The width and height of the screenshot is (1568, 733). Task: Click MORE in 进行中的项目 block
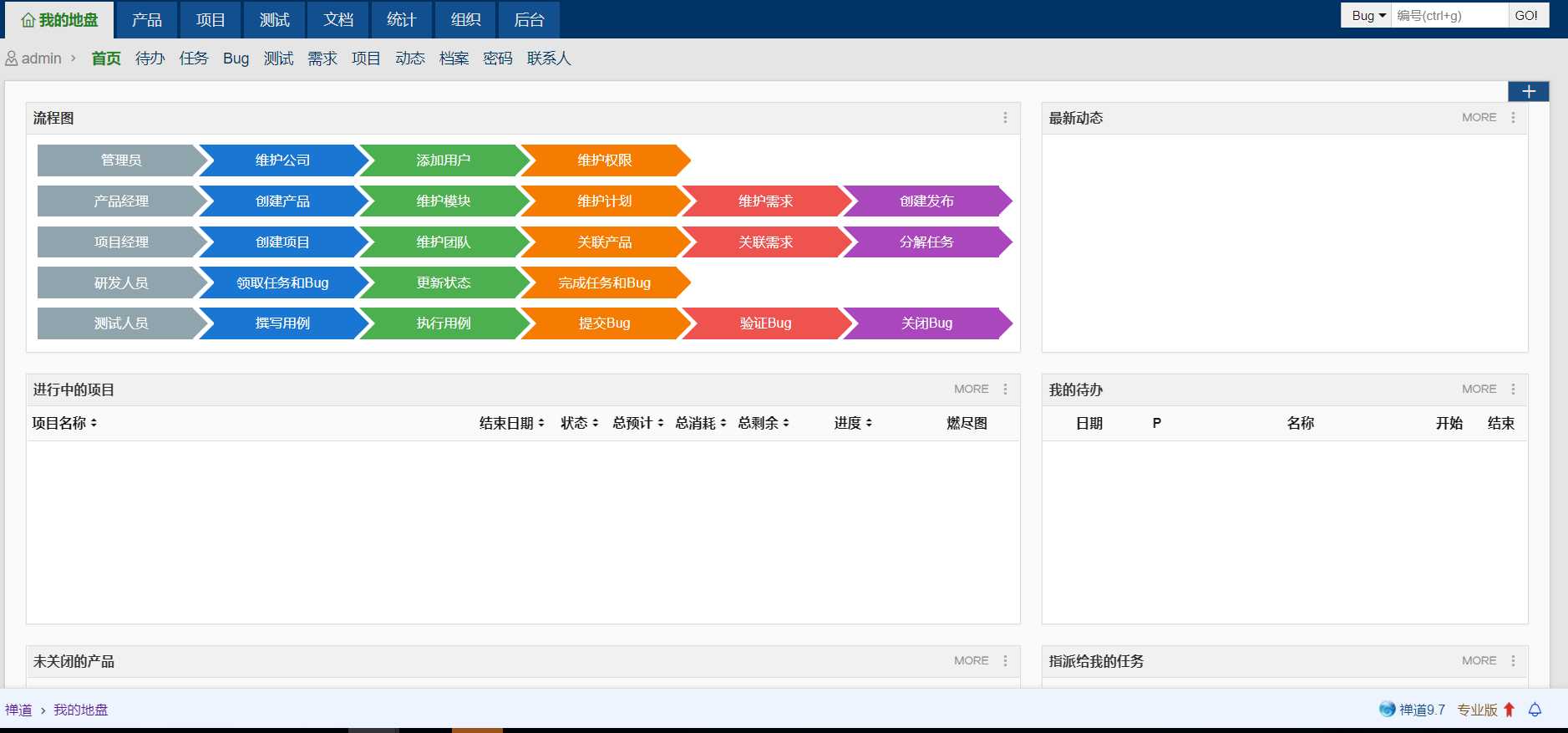tap(971, 389)
